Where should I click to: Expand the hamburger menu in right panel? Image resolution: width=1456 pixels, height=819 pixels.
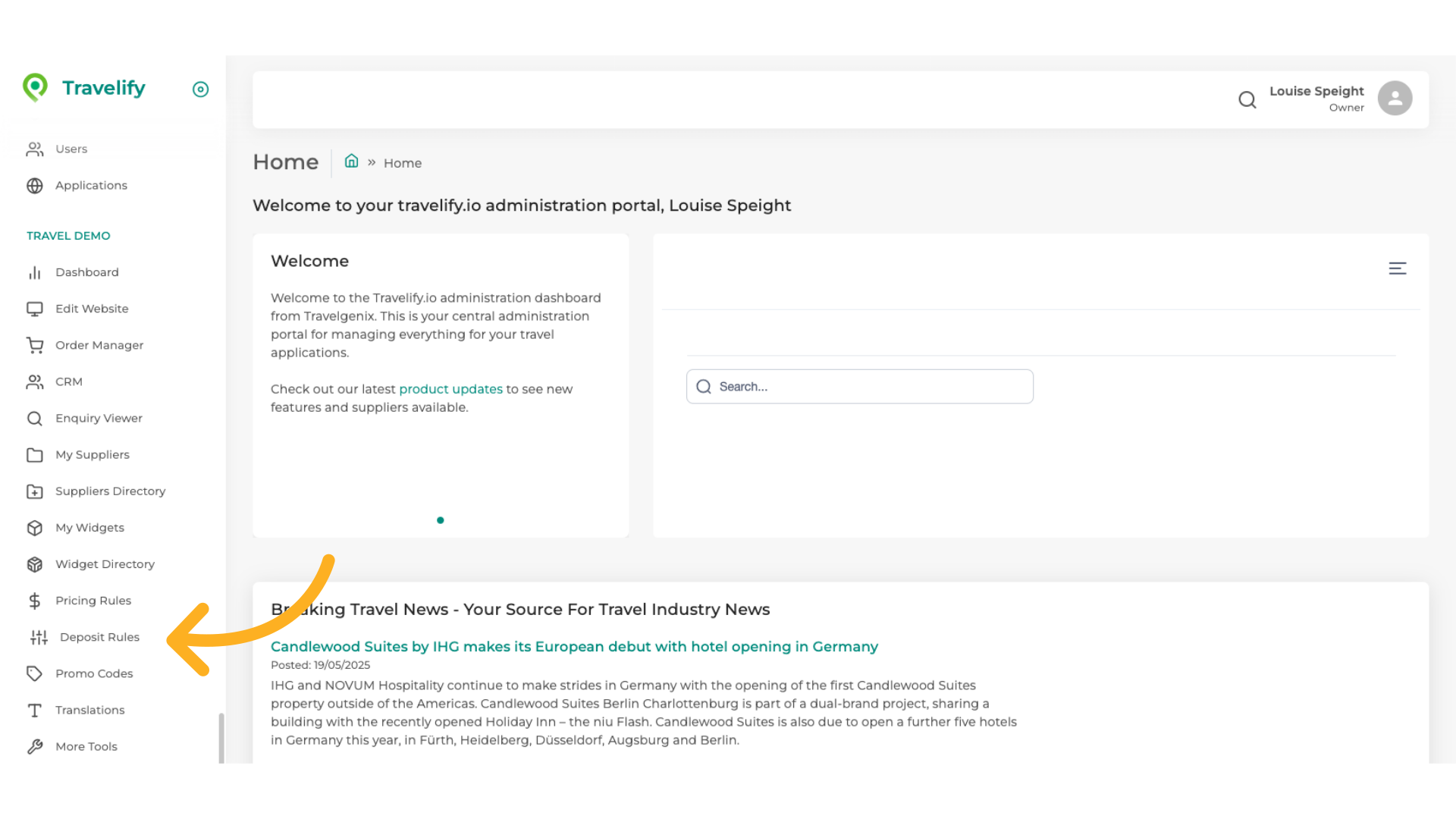[1397, 268]
